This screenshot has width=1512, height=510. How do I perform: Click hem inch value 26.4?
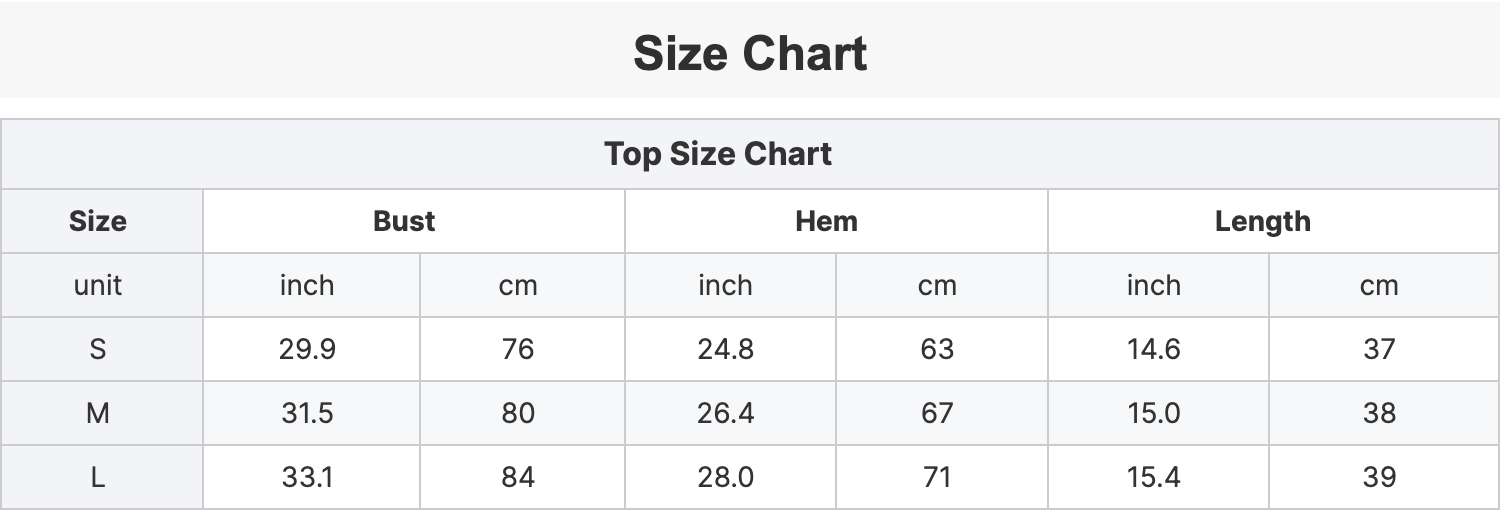pyautogui.click(x=726, y=413)
